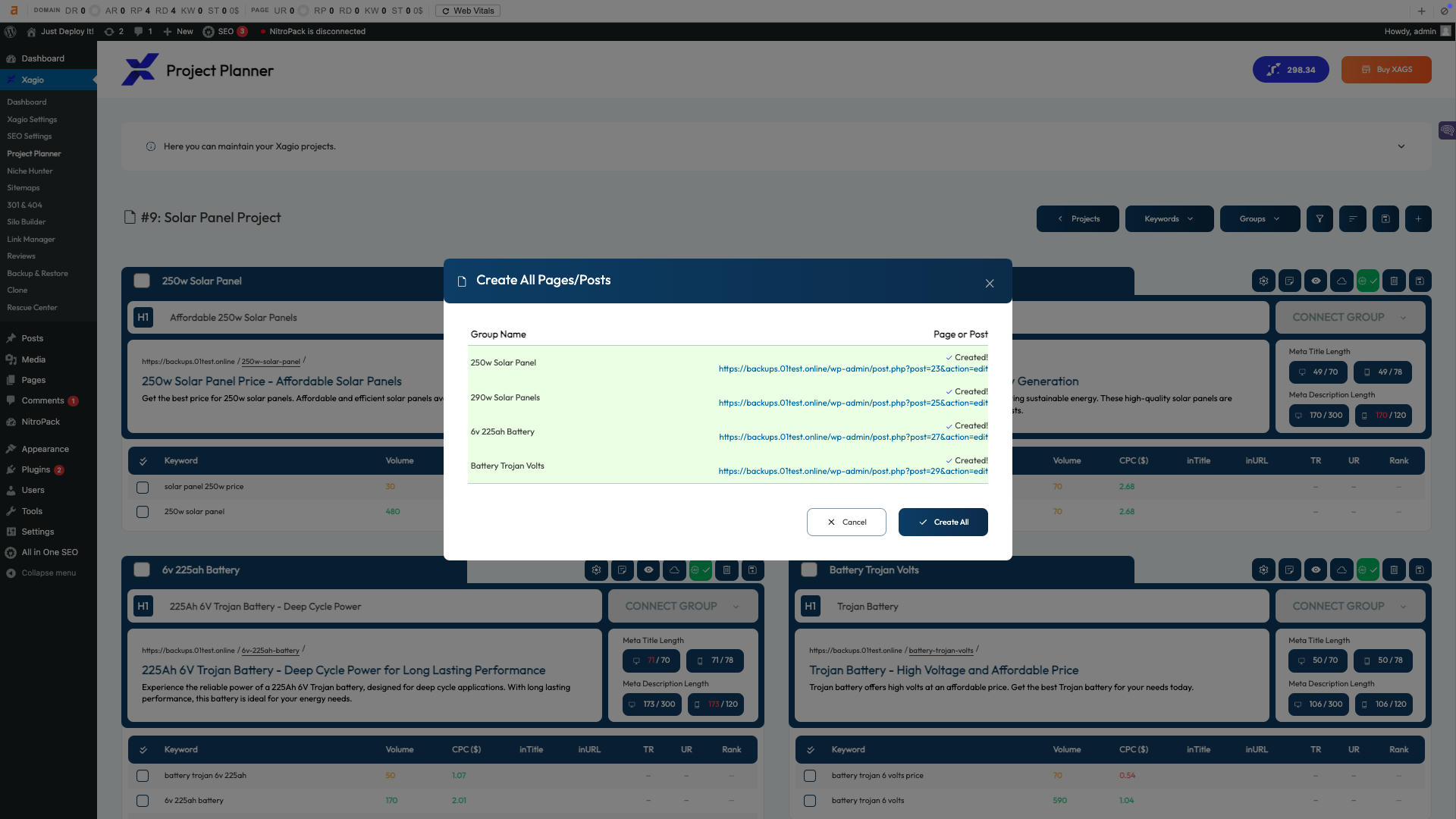Open the 250w Solar Panel created post link

853,369
